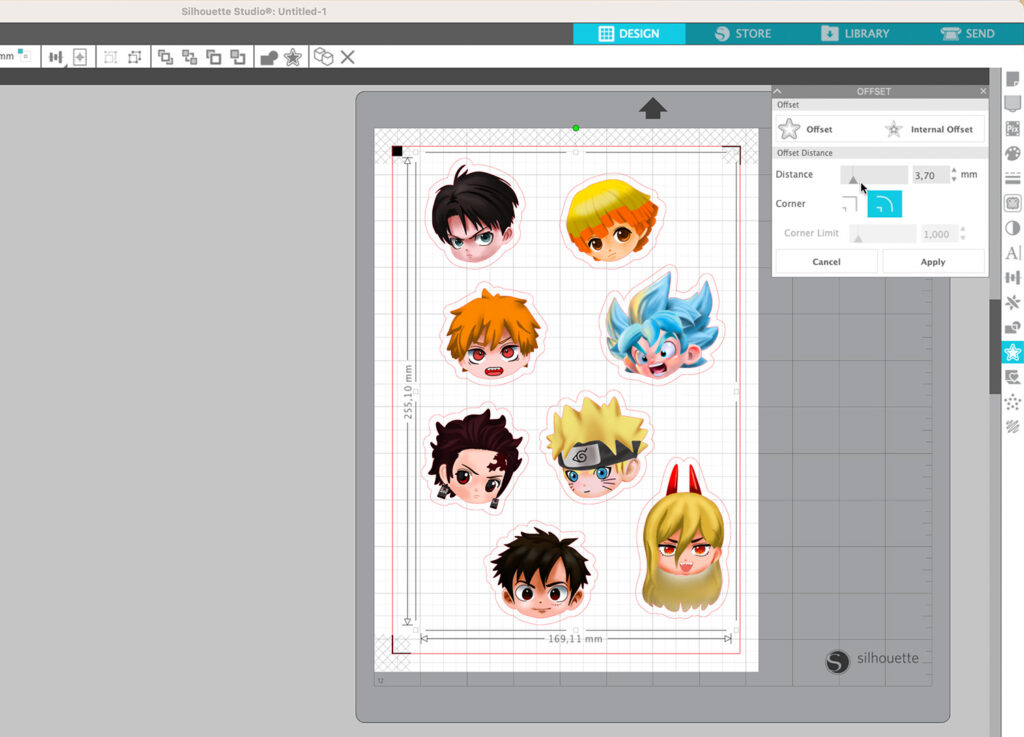Click the Delete X icon in toolbar
This screenshot has width=1024, height=737.
coord(347,57)
